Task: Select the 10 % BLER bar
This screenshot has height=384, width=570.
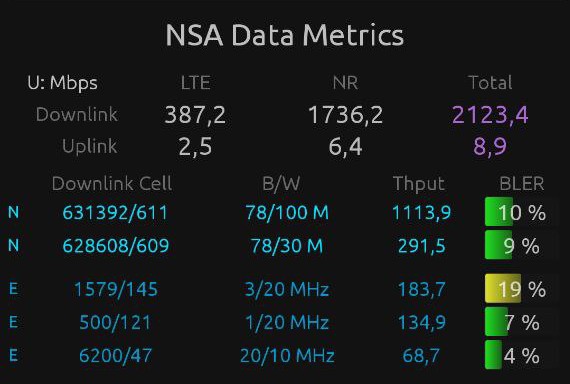Action: [521, 212]
